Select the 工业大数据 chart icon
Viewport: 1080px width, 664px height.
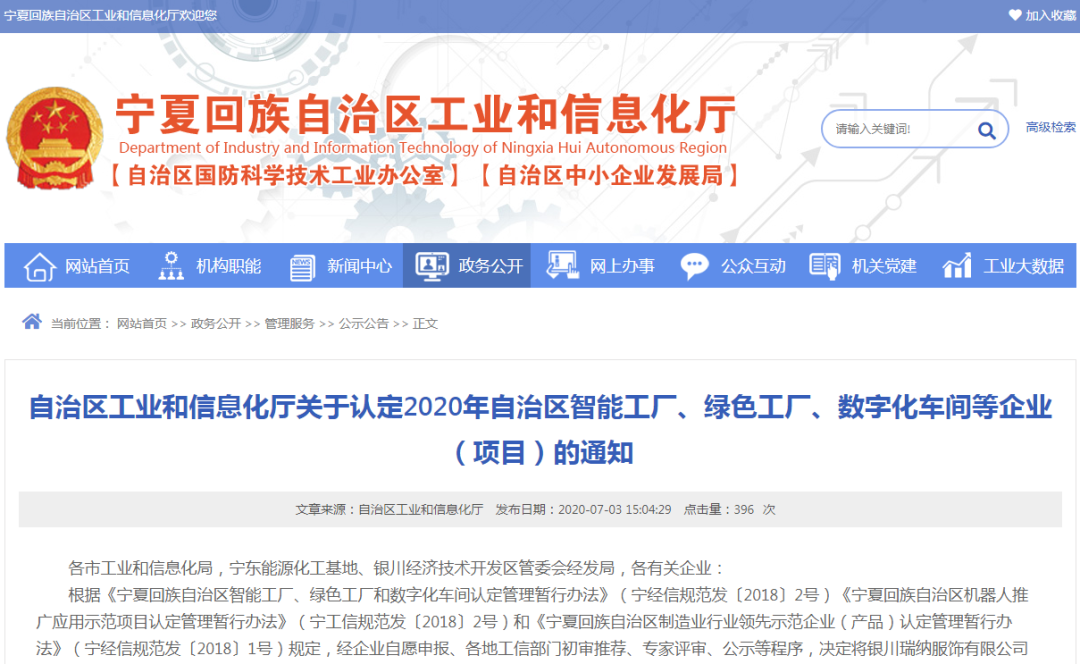(955, 265)
